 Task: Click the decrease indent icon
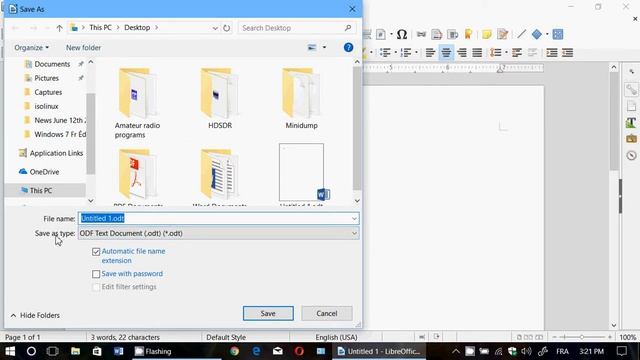click(567, 52)
